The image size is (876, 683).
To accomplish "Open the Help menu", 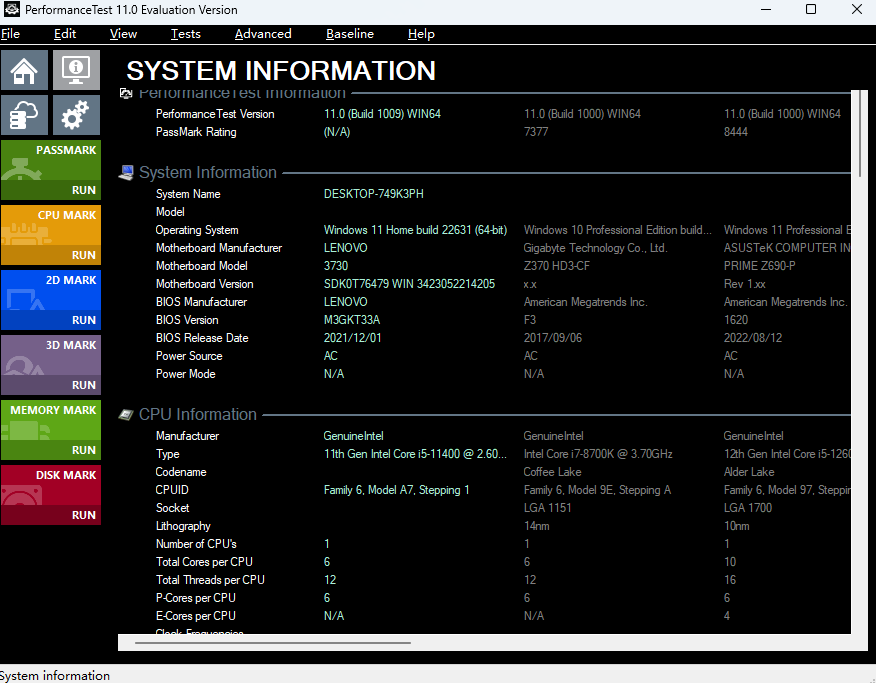I will (x=421, y=34).
